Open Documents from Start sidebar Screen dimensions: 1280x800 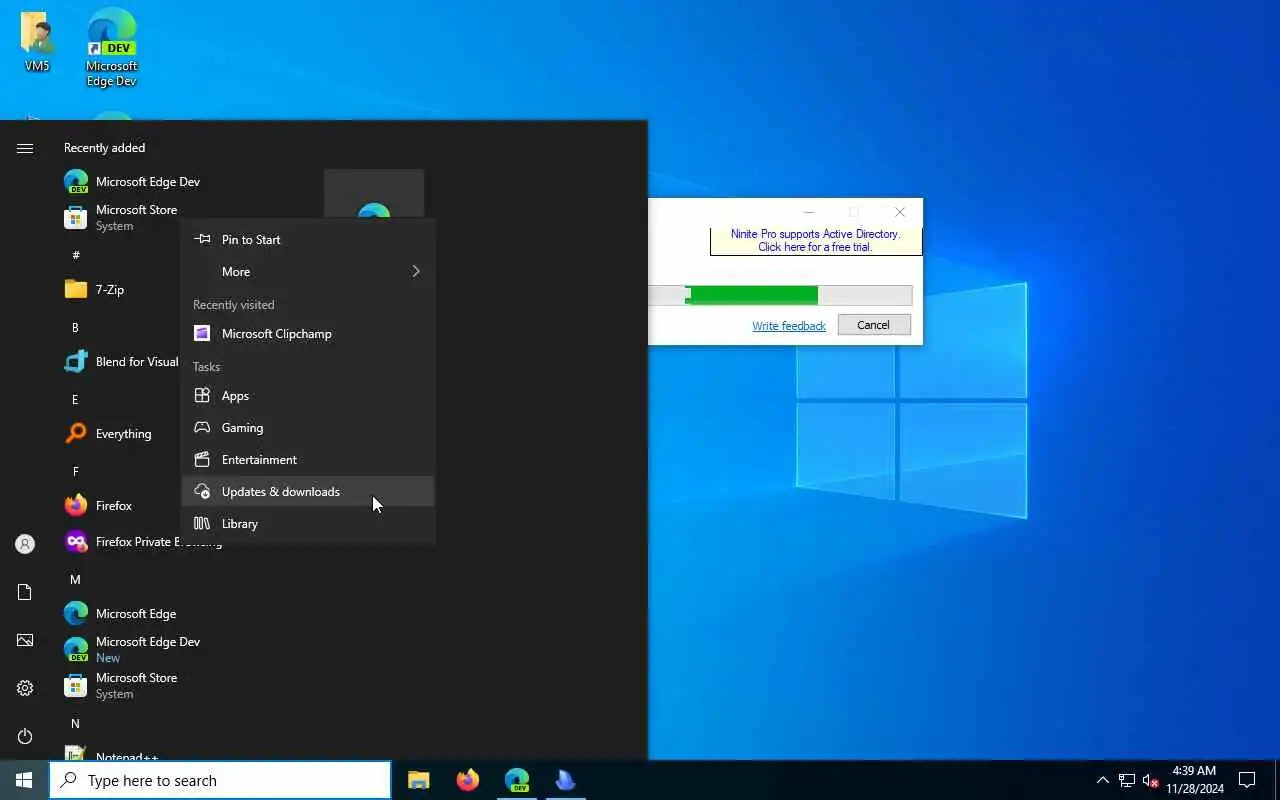pos(25,592)
